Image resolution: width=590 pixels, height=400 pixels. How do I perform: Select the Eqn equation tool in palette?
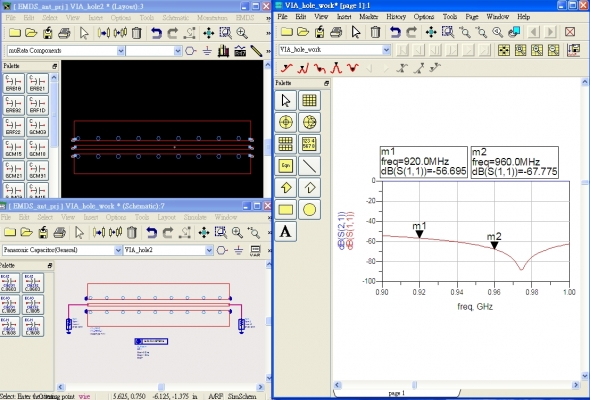[286, 166]
